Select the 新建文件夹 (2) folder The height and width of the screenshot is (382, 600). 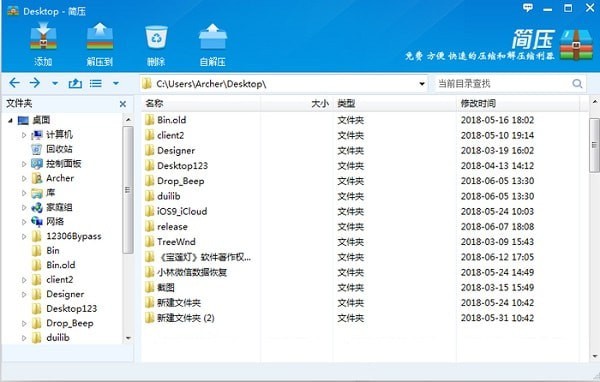(x=186, y=318)
